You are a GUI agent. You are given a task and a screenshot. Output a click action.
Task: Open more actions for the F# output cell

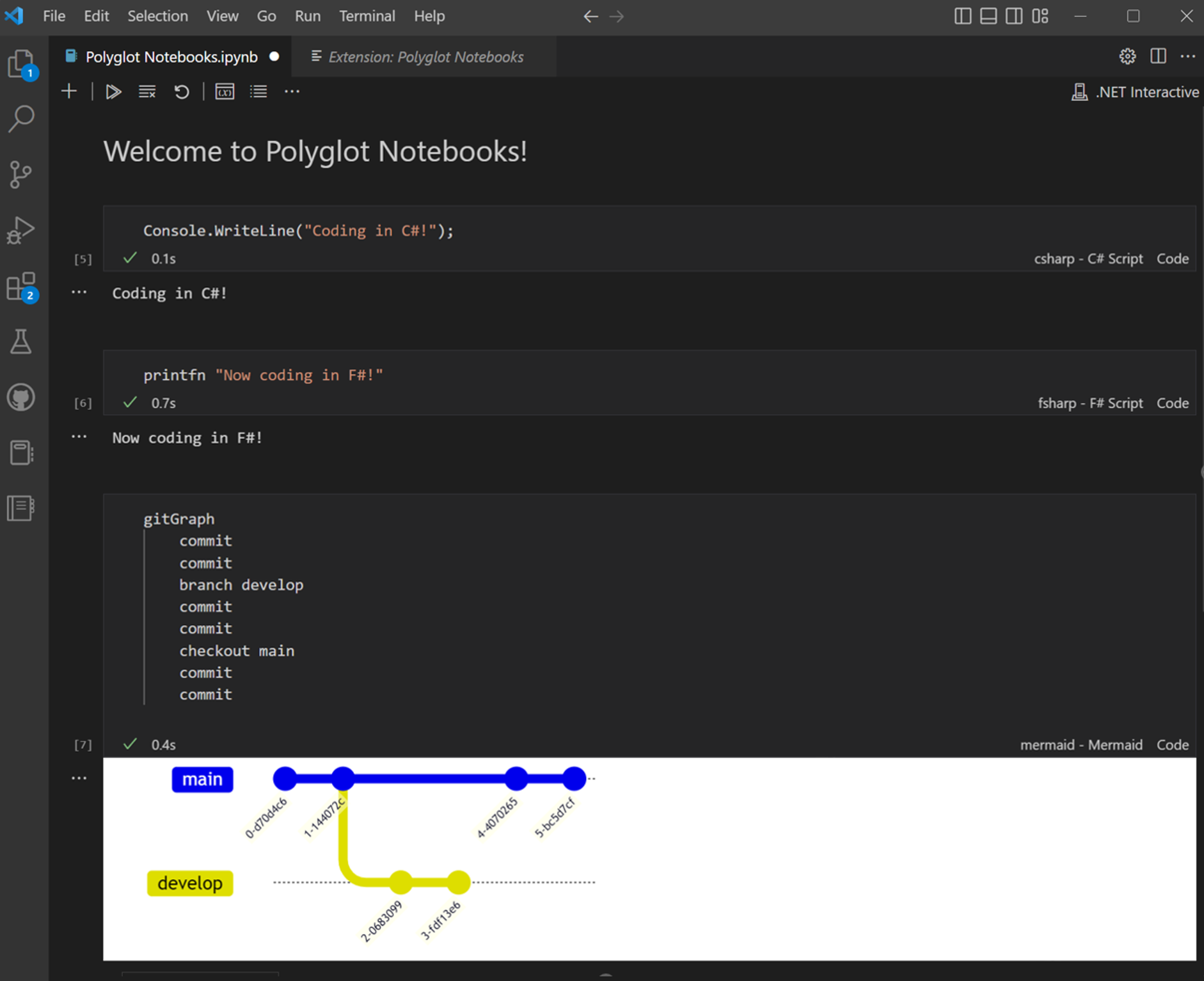(79, 436)
